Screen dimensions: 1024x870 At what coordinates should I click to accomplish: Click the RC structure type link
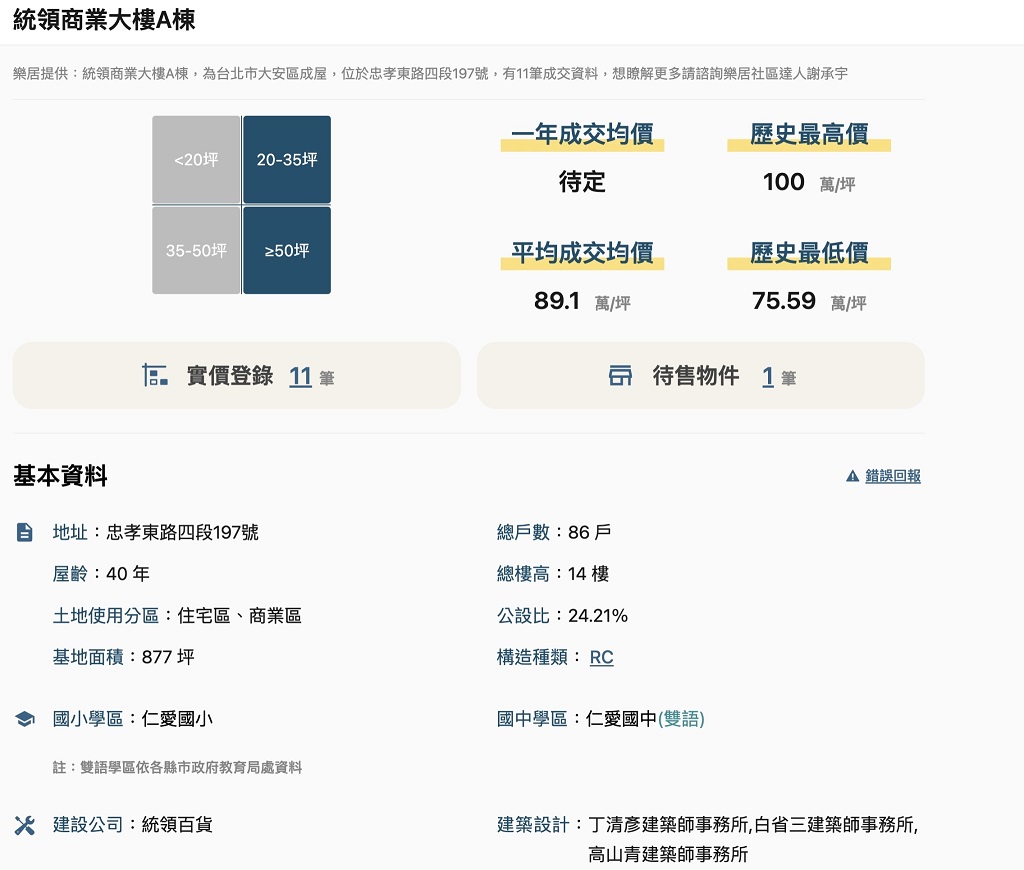601,657
